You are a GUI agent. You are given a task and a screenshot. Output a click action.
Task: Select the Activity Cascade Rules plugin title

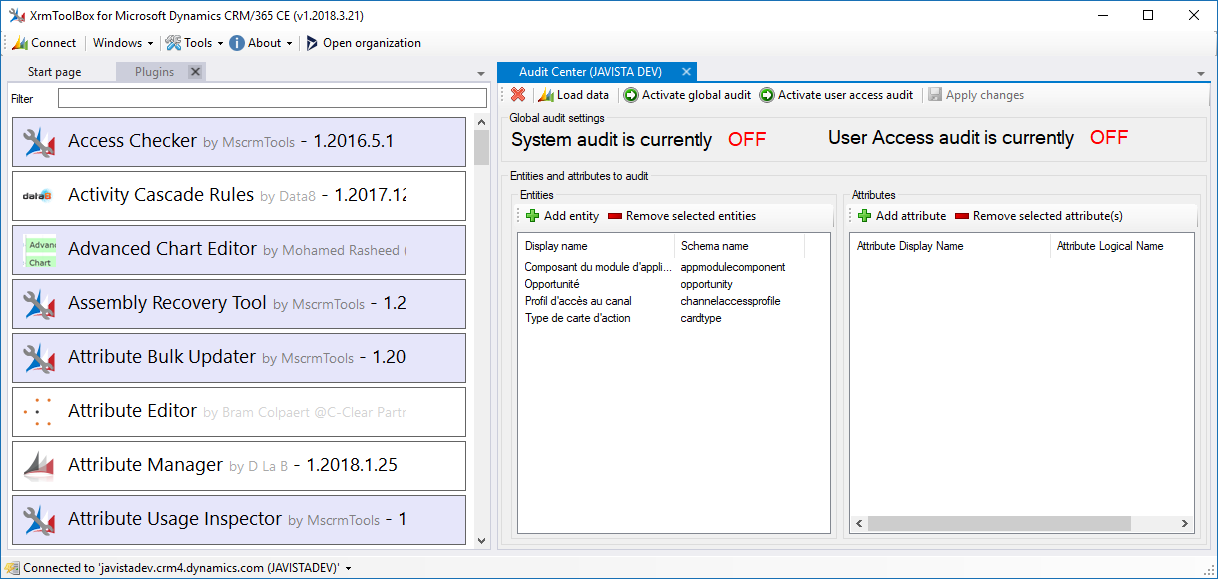click(161, 195)
